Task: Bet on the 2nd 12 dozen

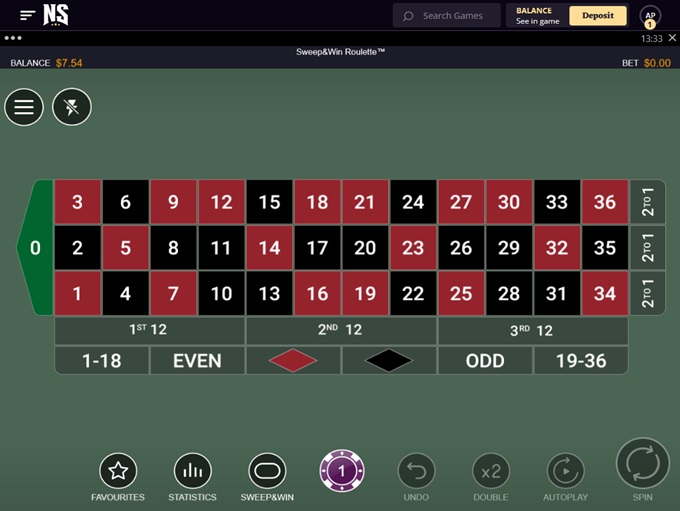Action: click(341, 330)
